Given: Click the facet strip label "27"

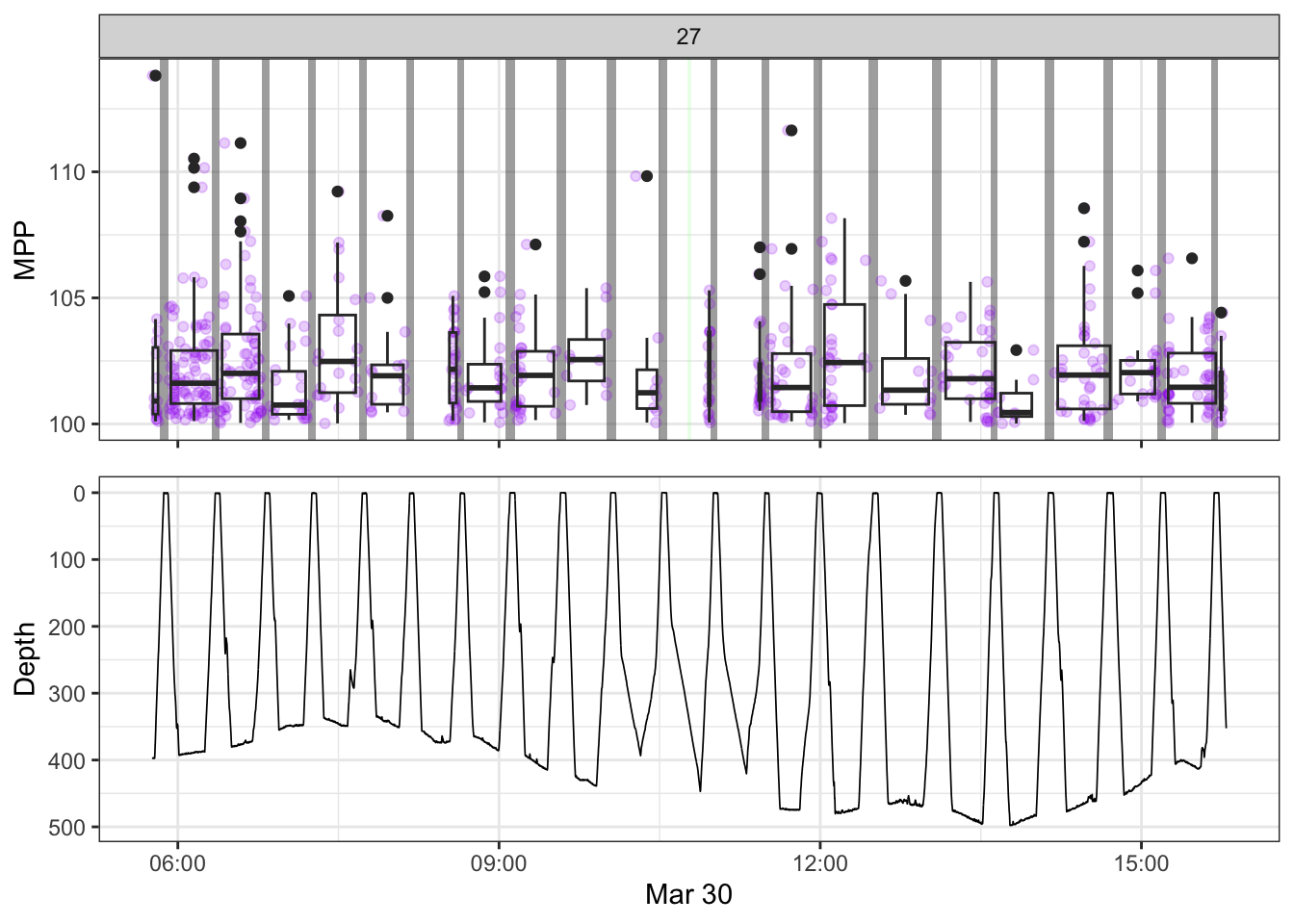Looking at the screenshot, I should click(688, 37).
